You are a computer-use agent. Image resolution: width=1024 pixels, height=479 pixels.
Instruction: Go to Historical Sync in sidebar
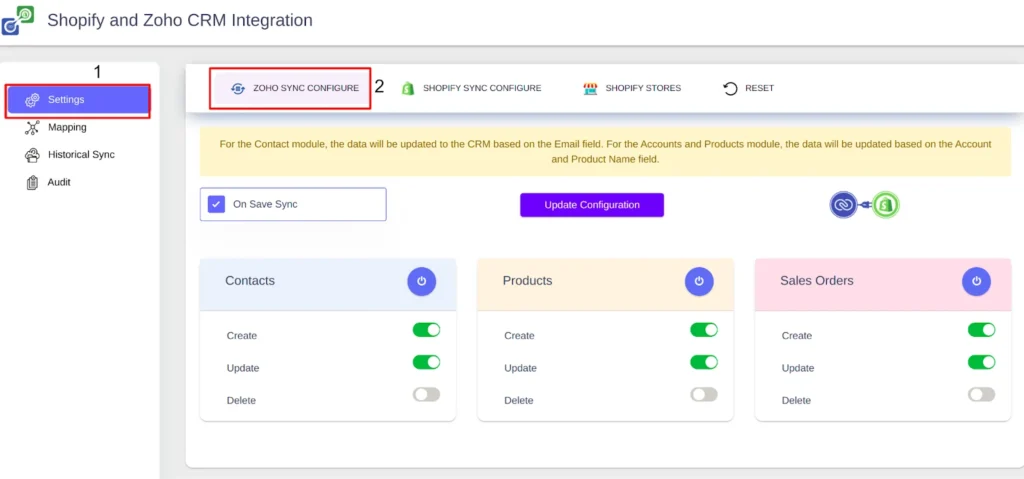coord(78,155)
